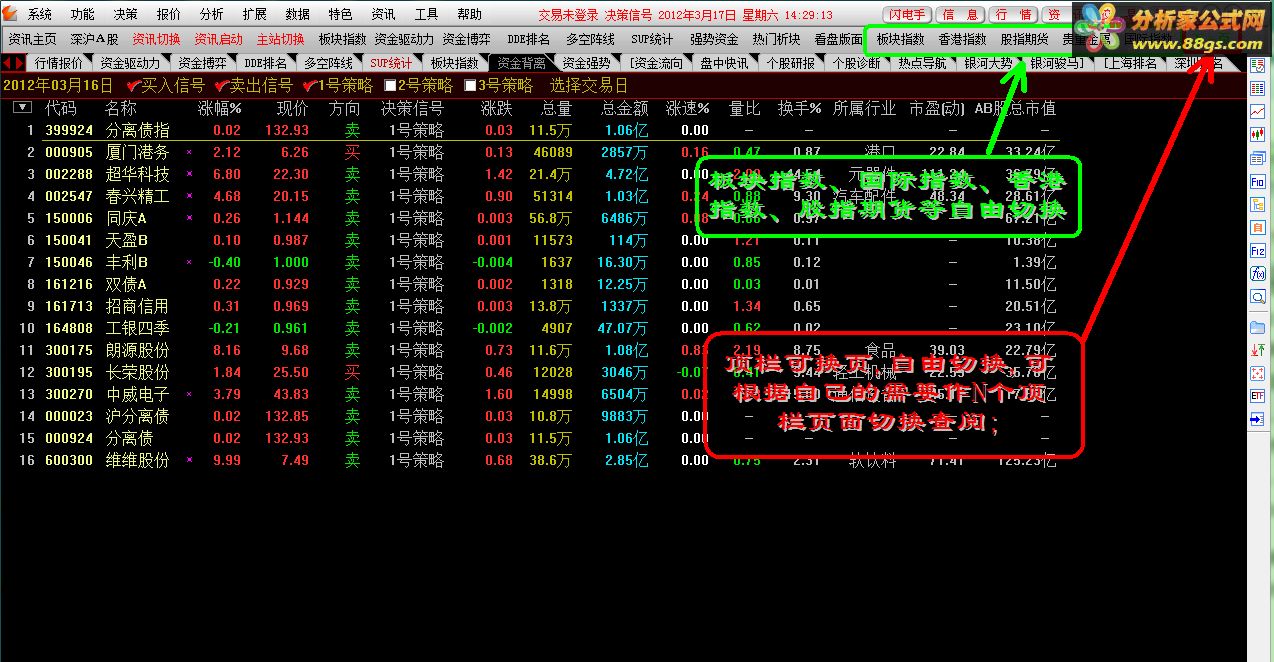Screen dimensions: 1274x662
Task: Switch to the 个股诊断 tab
Action: click(857, 63)
